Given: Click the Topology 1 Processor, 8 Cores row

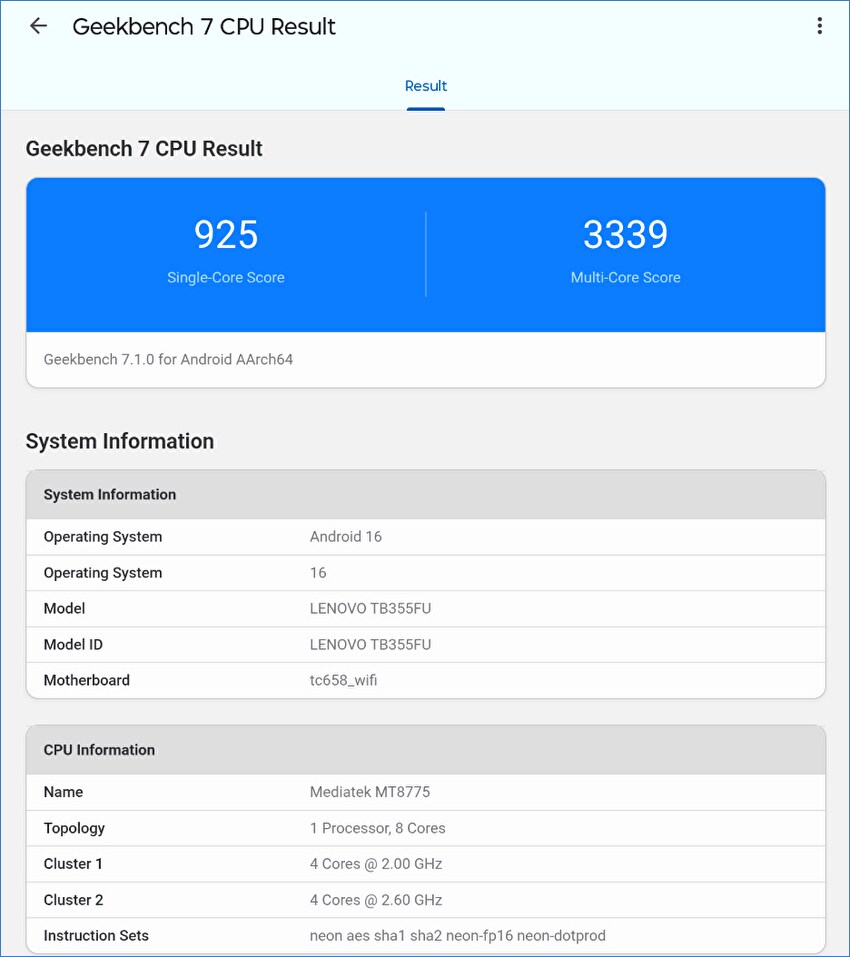Looking at the screenshot, I should (426, 828).
